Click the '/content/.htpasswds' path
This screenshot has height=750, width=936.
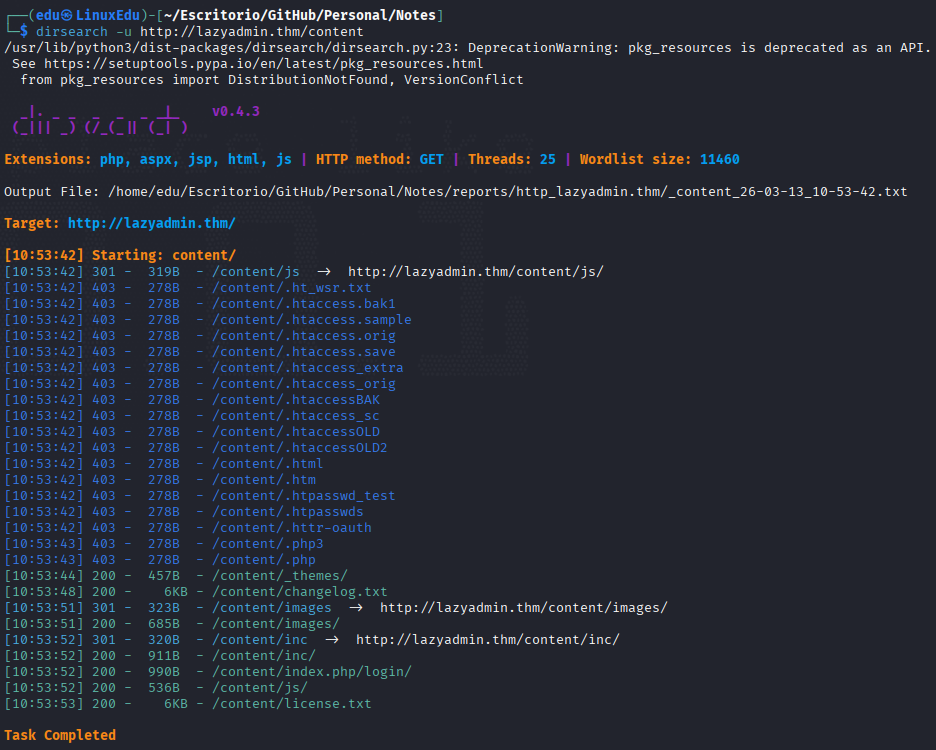click(x=288, y=512)
